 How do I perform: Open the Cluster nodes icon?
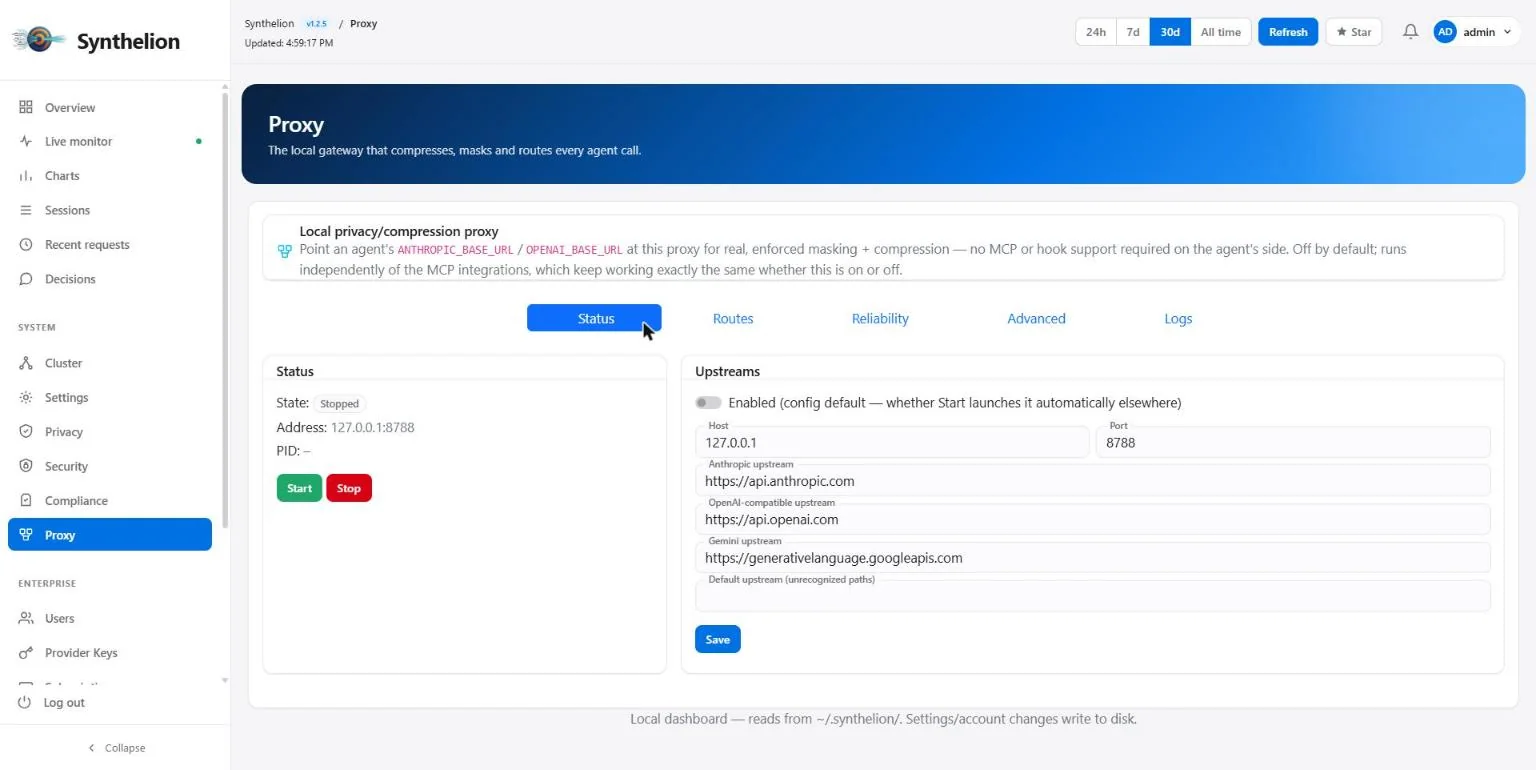coord(26,363)
